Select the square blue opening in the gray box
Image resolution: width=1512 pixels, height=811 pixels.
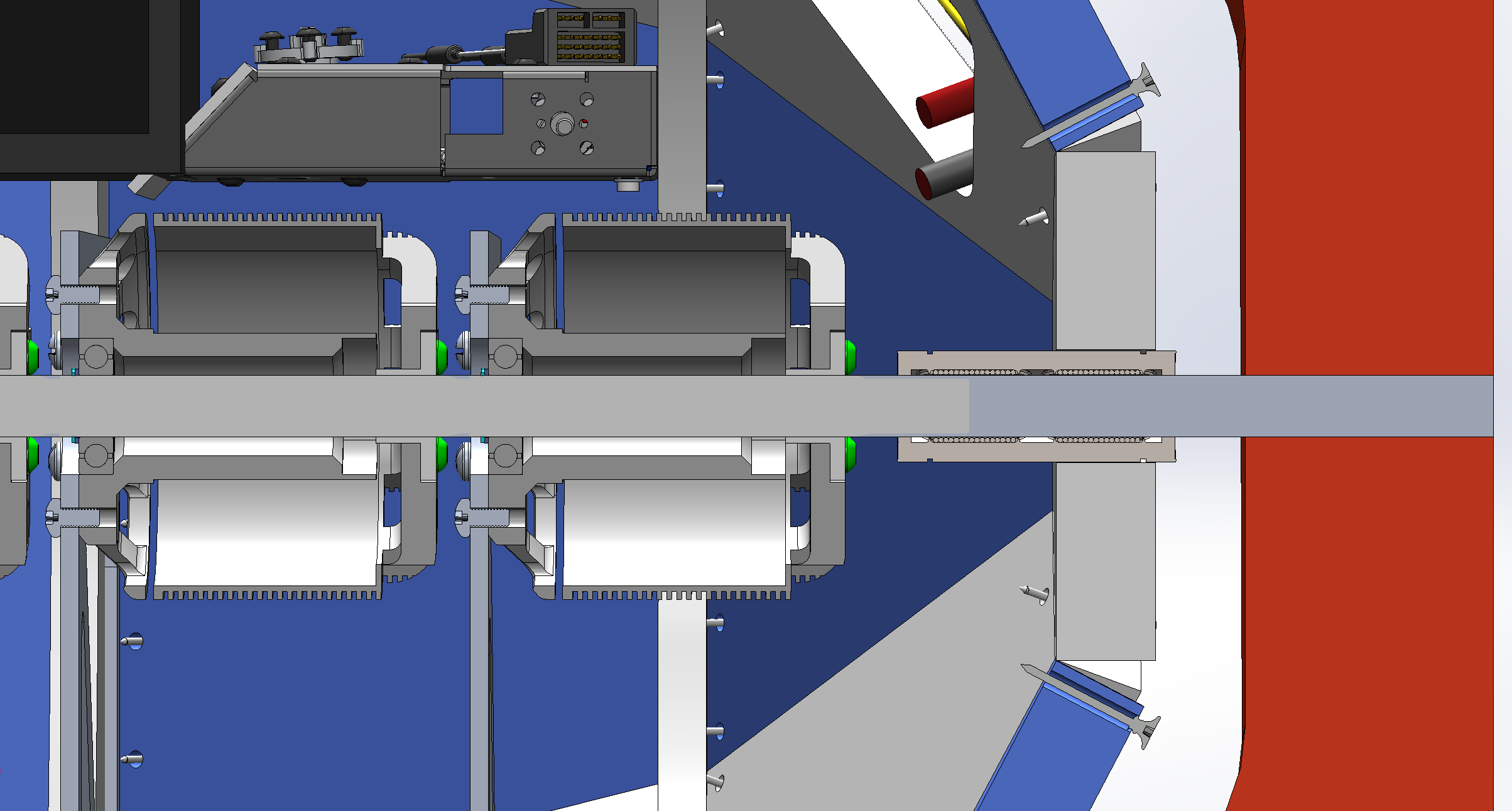pyautogui.click(x=476, y=106)
